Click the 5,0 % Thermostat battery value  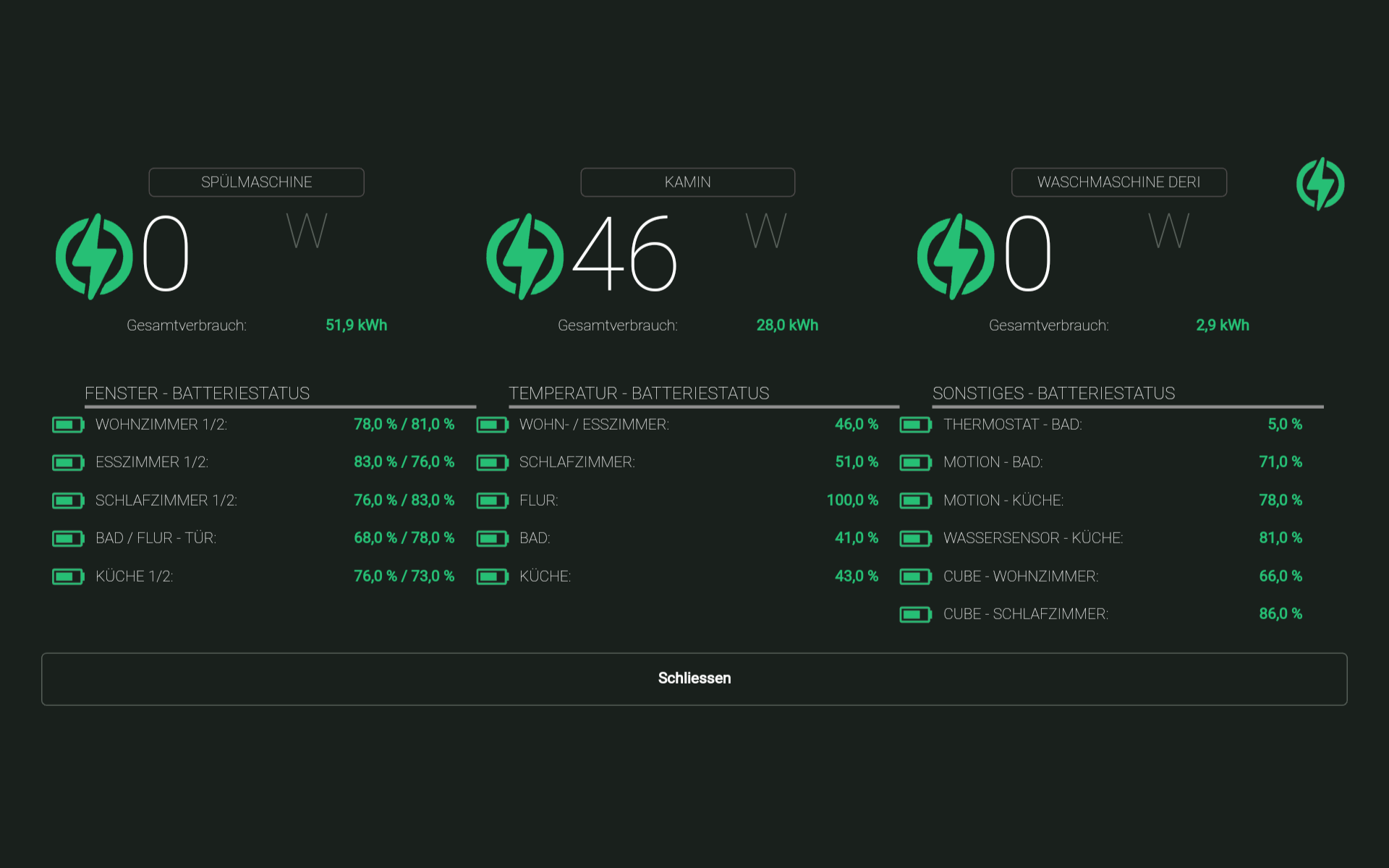tap(1284, 425)
